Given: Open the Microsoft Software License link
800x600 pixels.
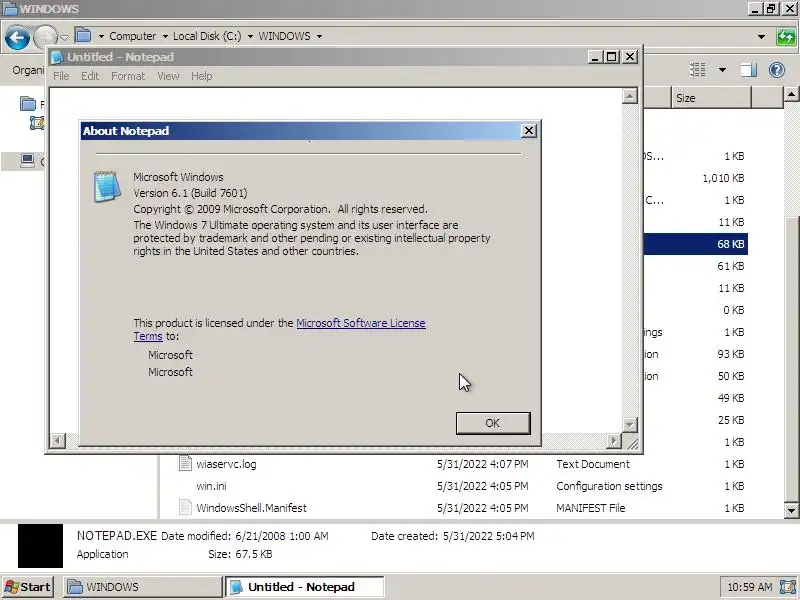Looking at the screenshot, I should (x=360, y=323).
